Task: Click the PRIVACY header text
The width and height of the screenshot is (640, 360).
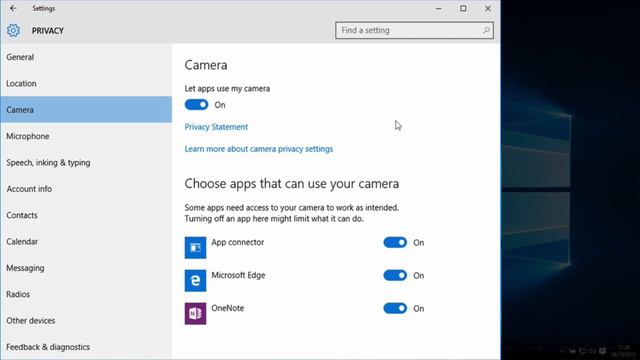Action: (x=48, y=31)
